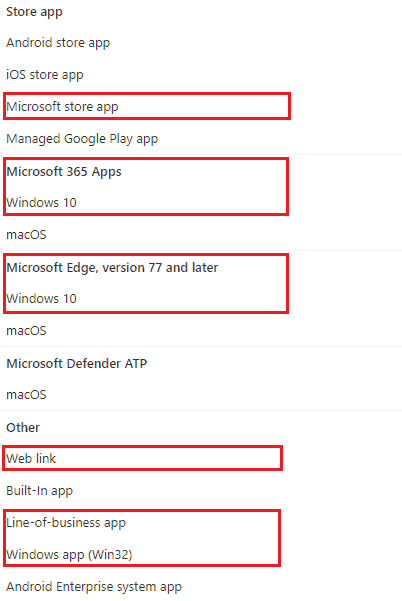The width and height of the screenshot is (402, 601).
Task: Choose the Web link app type
Action: coord(31,458)
